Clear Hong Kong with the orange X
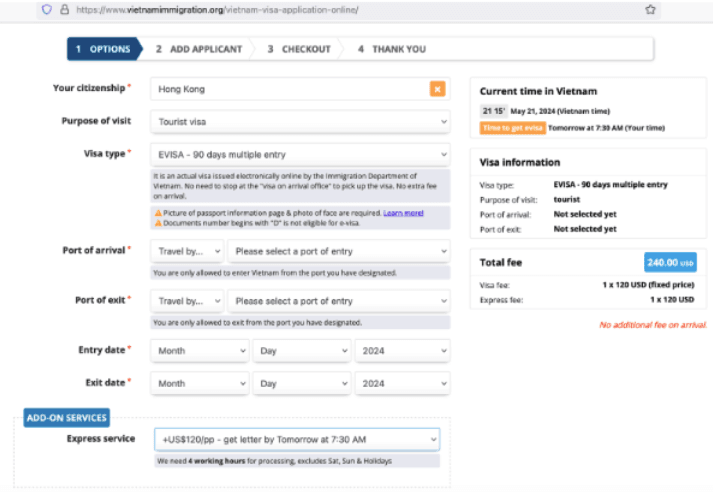This screenshot has height=492, width=713. point(437,89)
